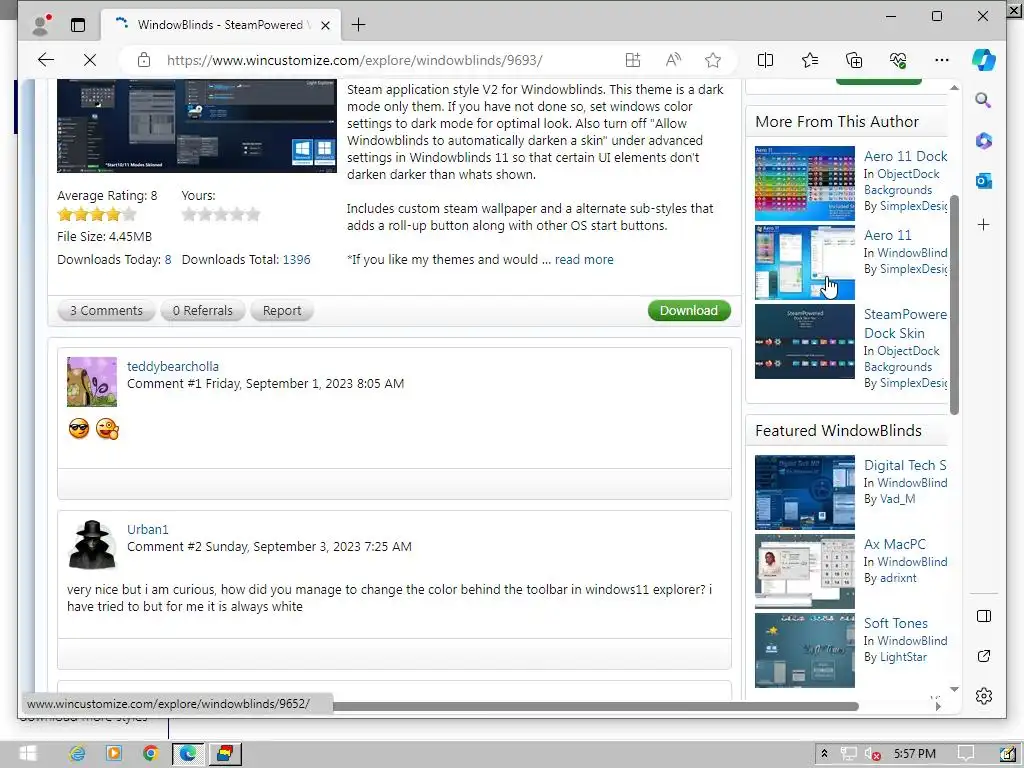This screenshot has width=1024, height=768.
Task: Show hidden tray icons chevron
Action: [824, 754]
